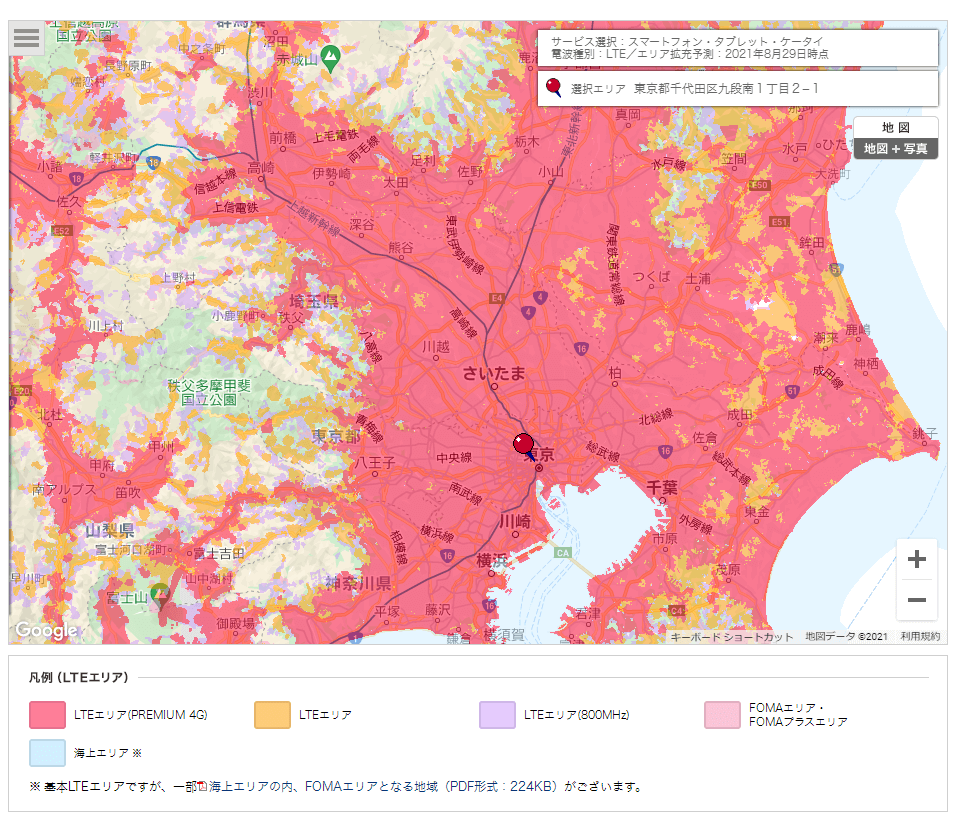Click the Mt. Akagi green mountain marker

(331, 58)
